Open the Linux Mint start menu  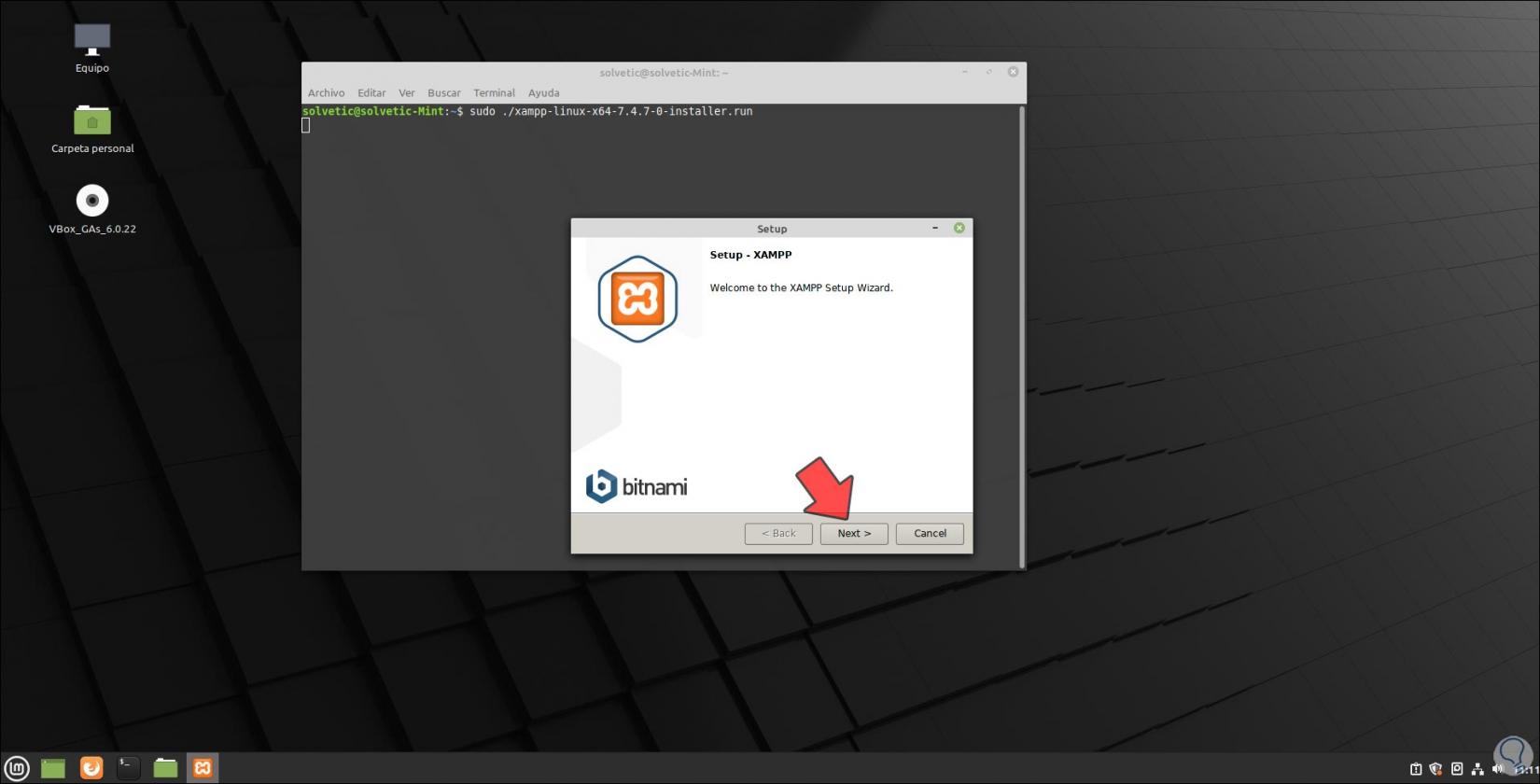click(17, 768)
